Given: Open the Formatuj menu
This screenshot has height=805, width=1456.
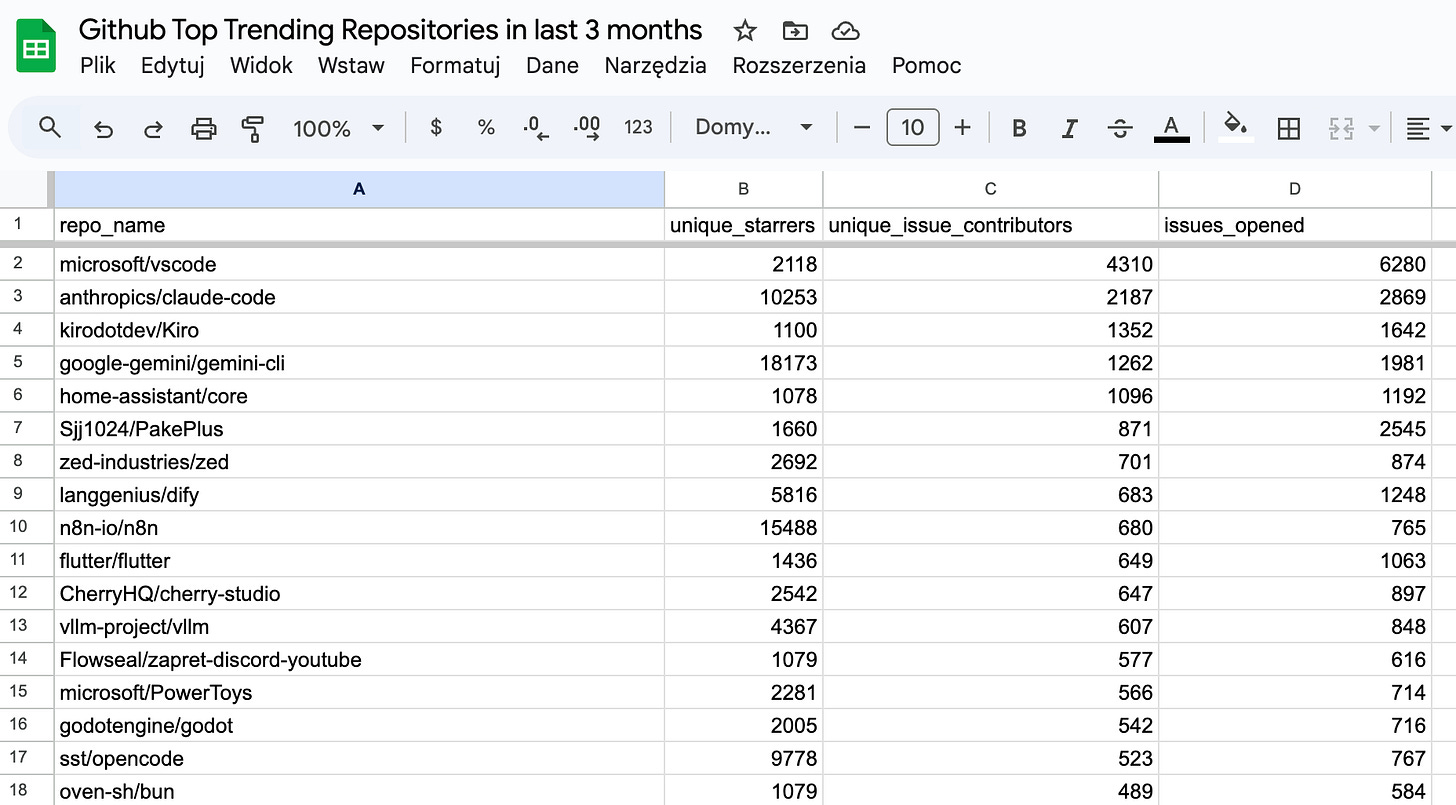Looking at the screenshot, I should click(x=455, y=66).
